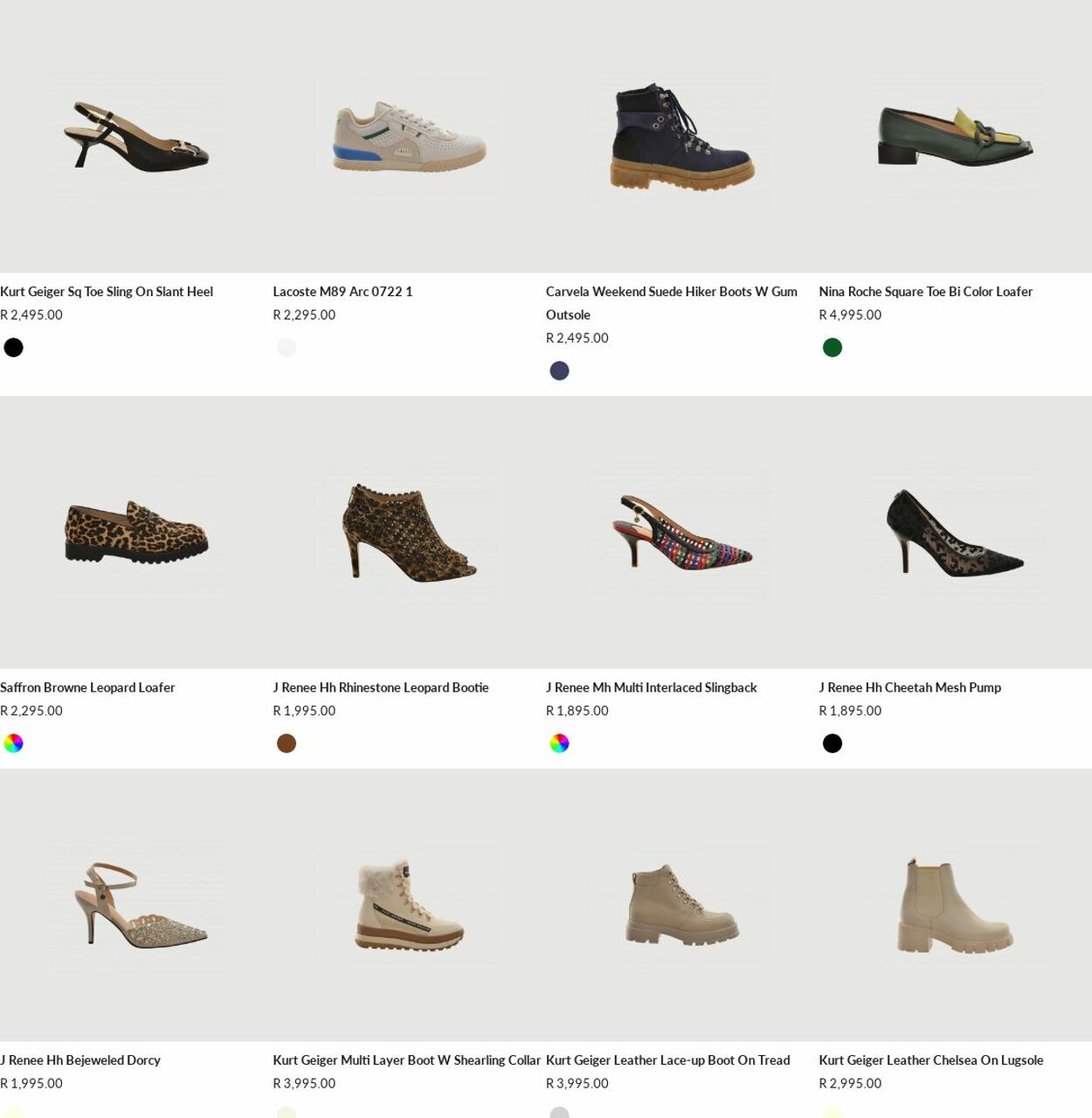View shearling collar boot product image
The image size is (1092, 1118).
tap(409, 905)
